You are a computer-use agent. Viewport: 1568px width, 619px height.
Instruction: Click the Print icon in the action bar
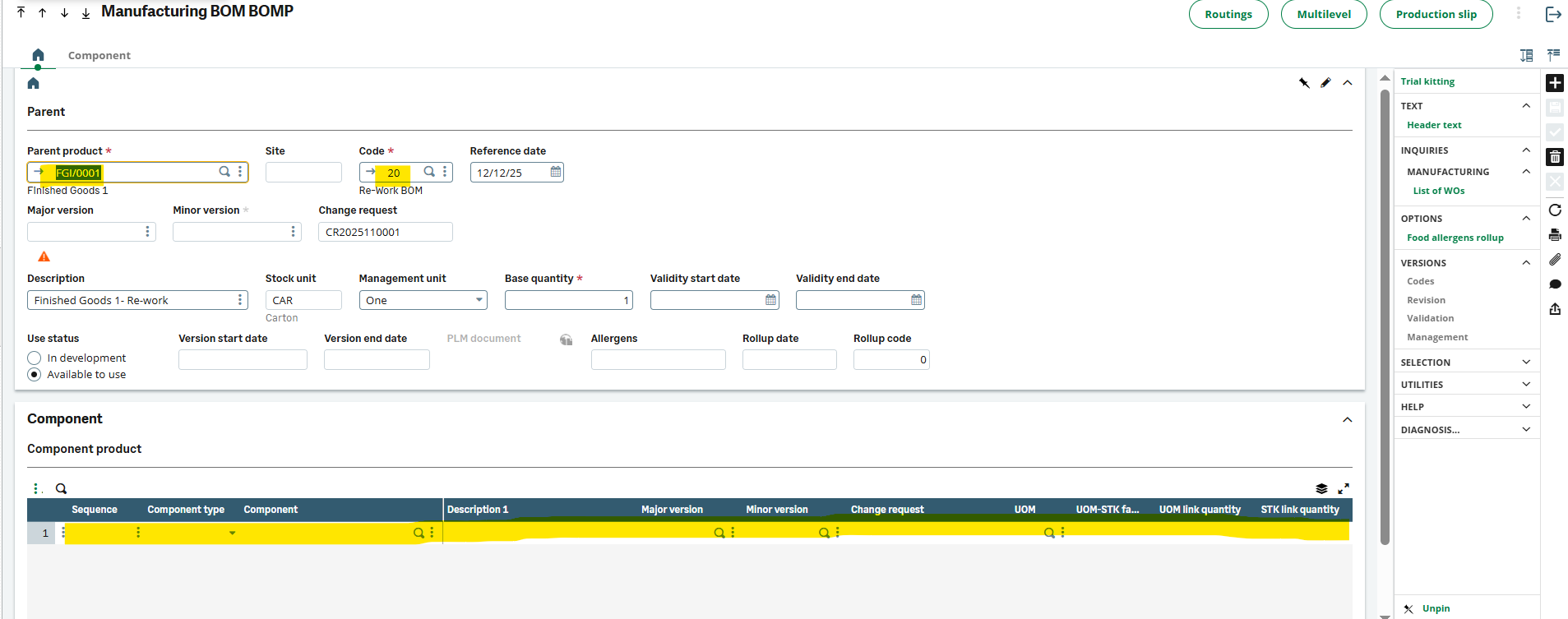click(x=1555, y=234)
